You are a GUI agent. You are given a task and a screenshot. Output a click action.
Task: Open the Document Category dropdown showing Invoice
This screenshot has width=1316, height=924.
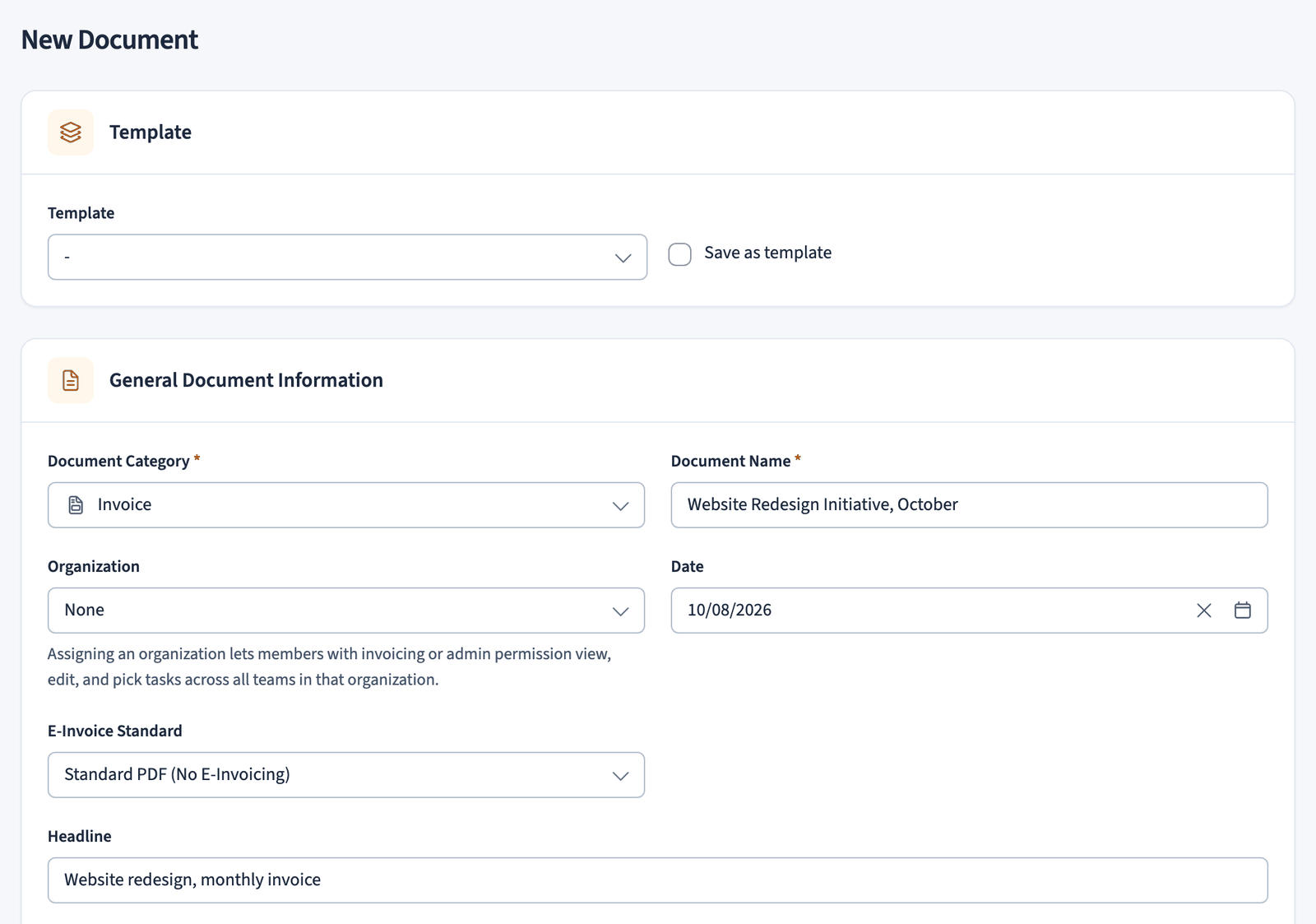346,505
